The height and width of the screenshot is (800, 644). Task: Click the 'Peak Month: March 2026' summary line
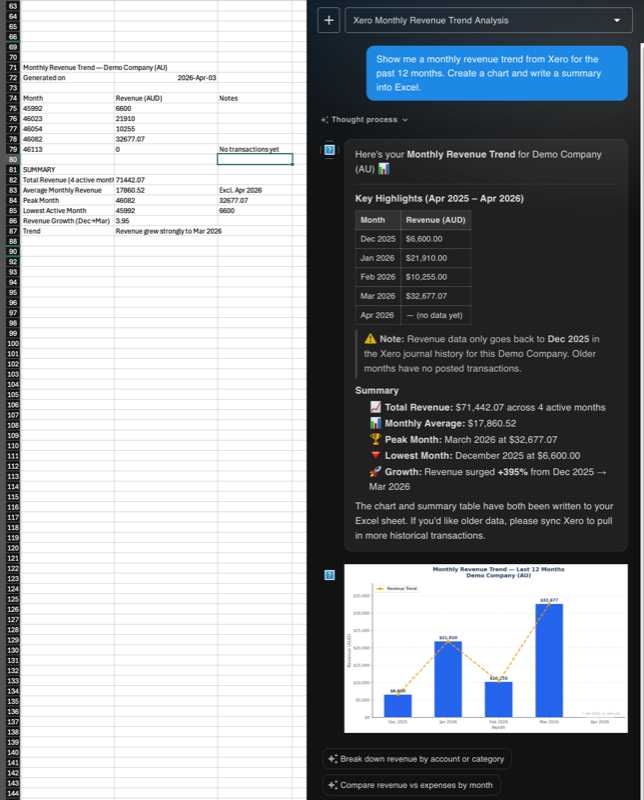[463, 439]
